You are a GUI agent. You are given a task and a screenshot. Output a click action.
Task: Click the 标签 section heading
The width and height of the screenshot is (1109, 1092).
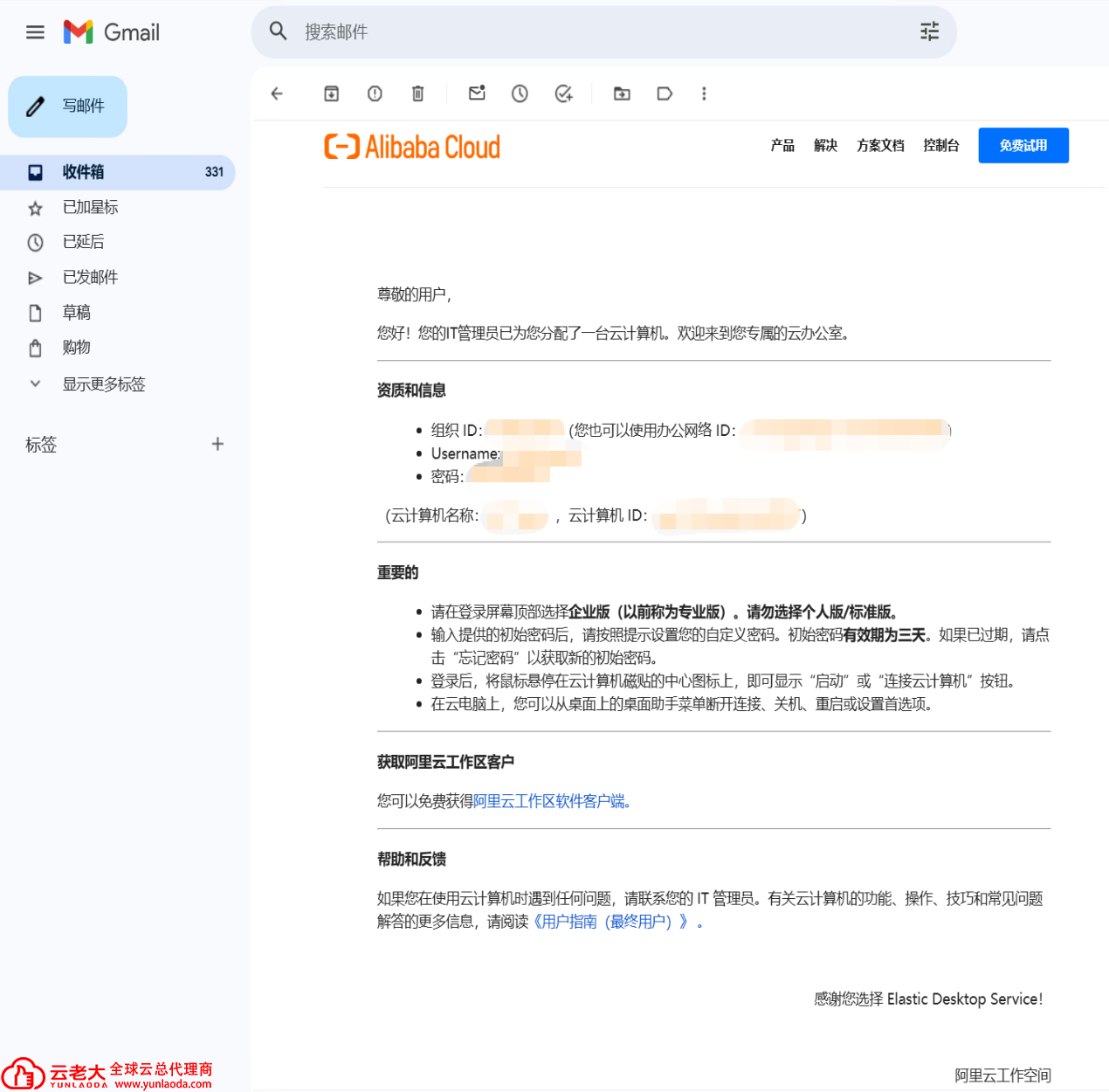pyautogui.click(x=41, y=445)
